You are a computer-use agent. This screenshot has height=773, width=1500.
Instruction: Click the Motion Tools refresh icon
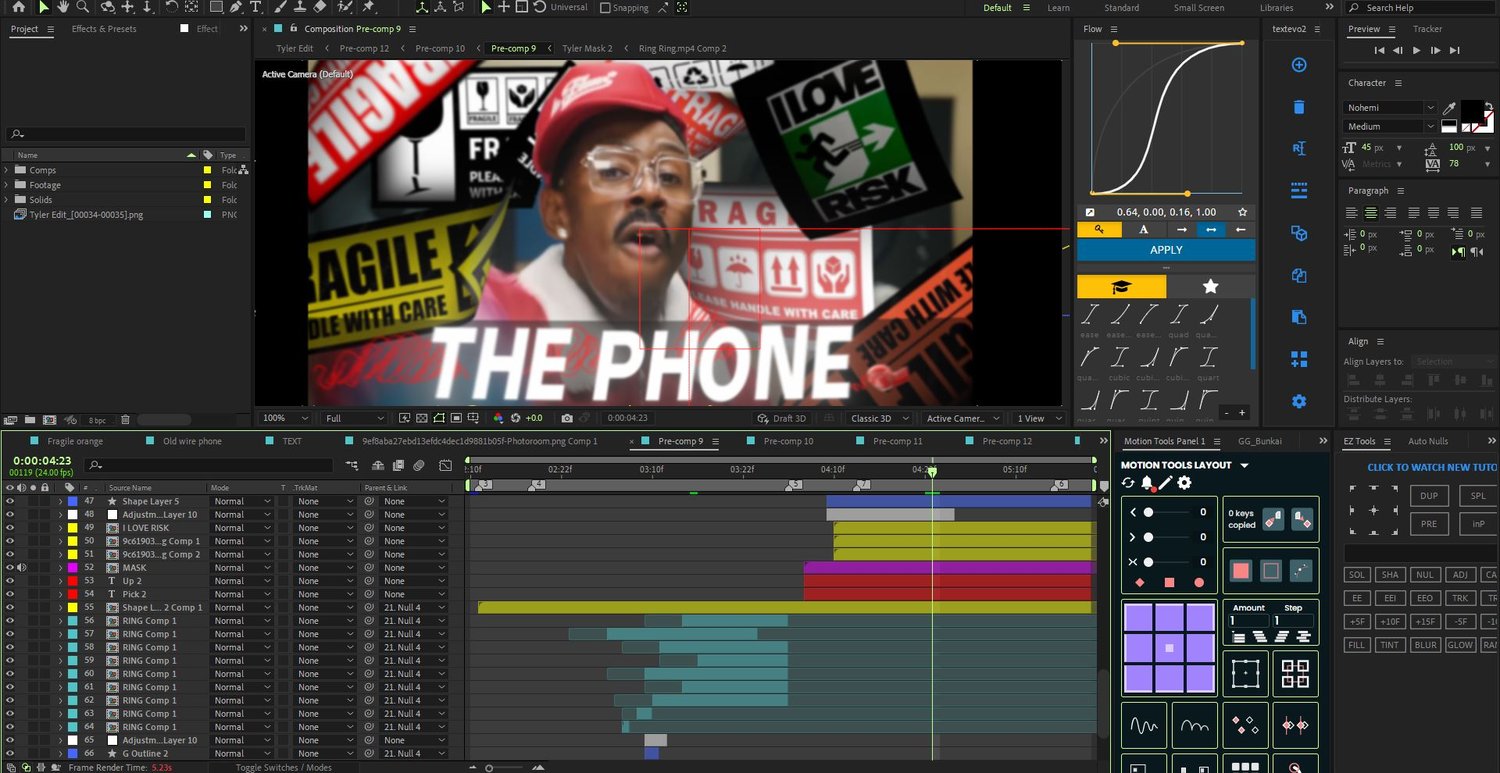[1128, 483]
